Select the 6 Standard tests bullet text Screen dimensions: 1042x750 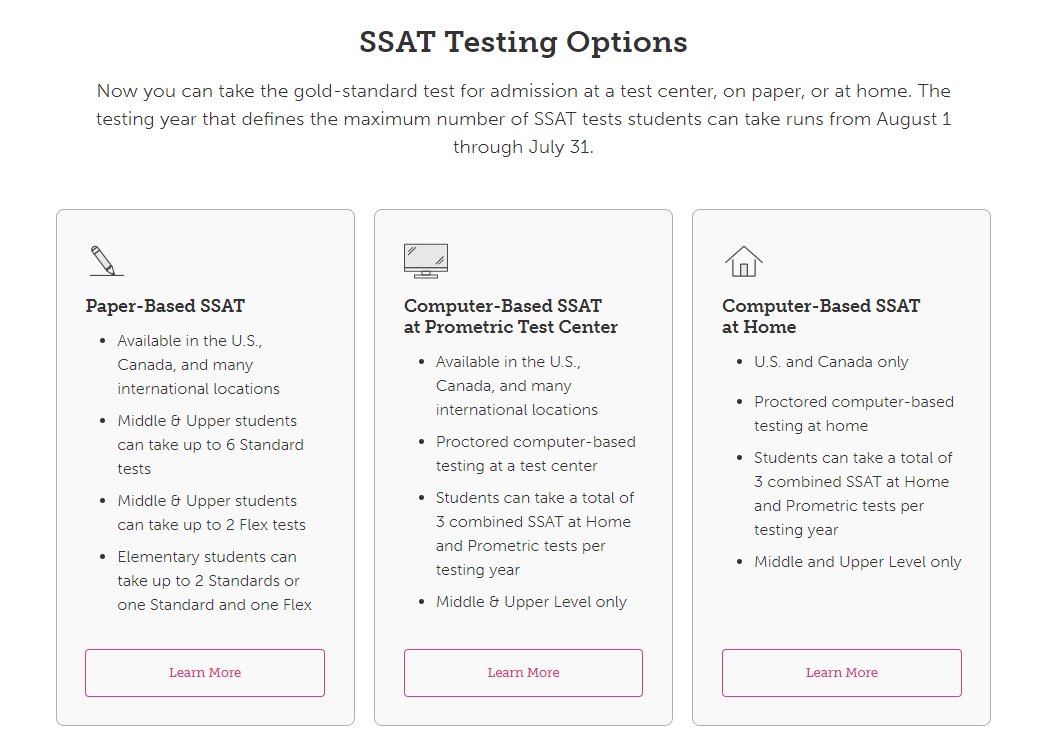[211, 444]
